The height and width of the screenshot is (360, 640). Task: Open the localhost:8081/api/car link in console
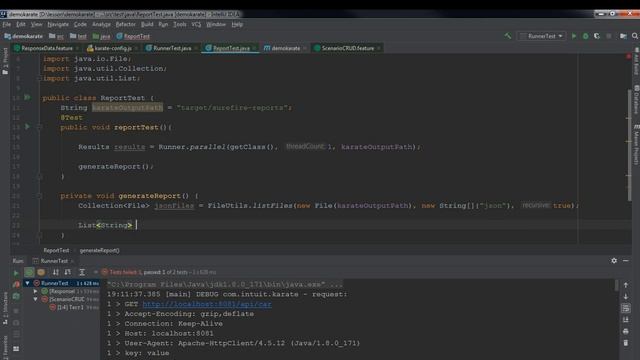(207, 304)
